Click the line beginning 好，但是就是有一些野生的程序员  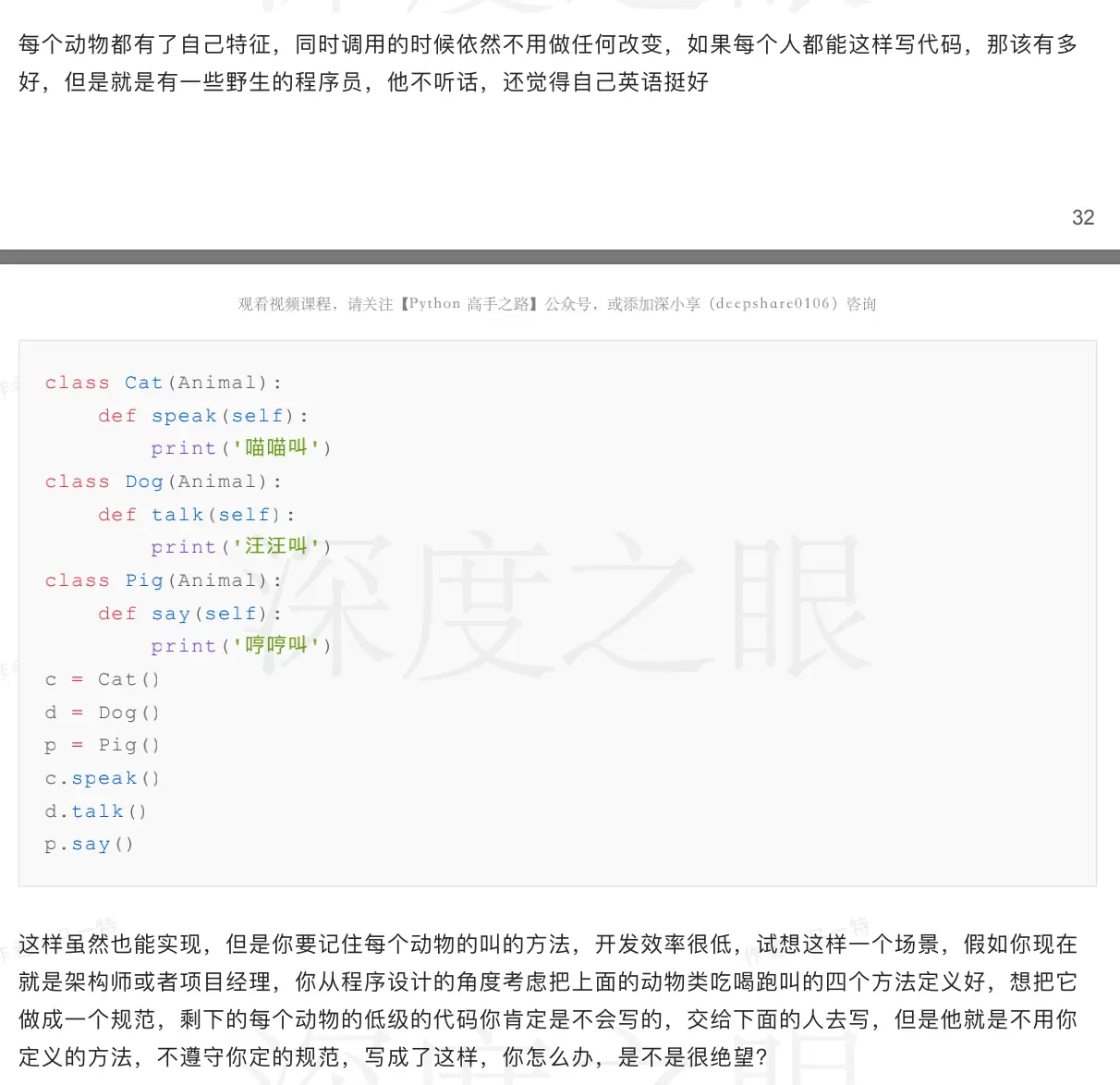(x=363, y=82)
